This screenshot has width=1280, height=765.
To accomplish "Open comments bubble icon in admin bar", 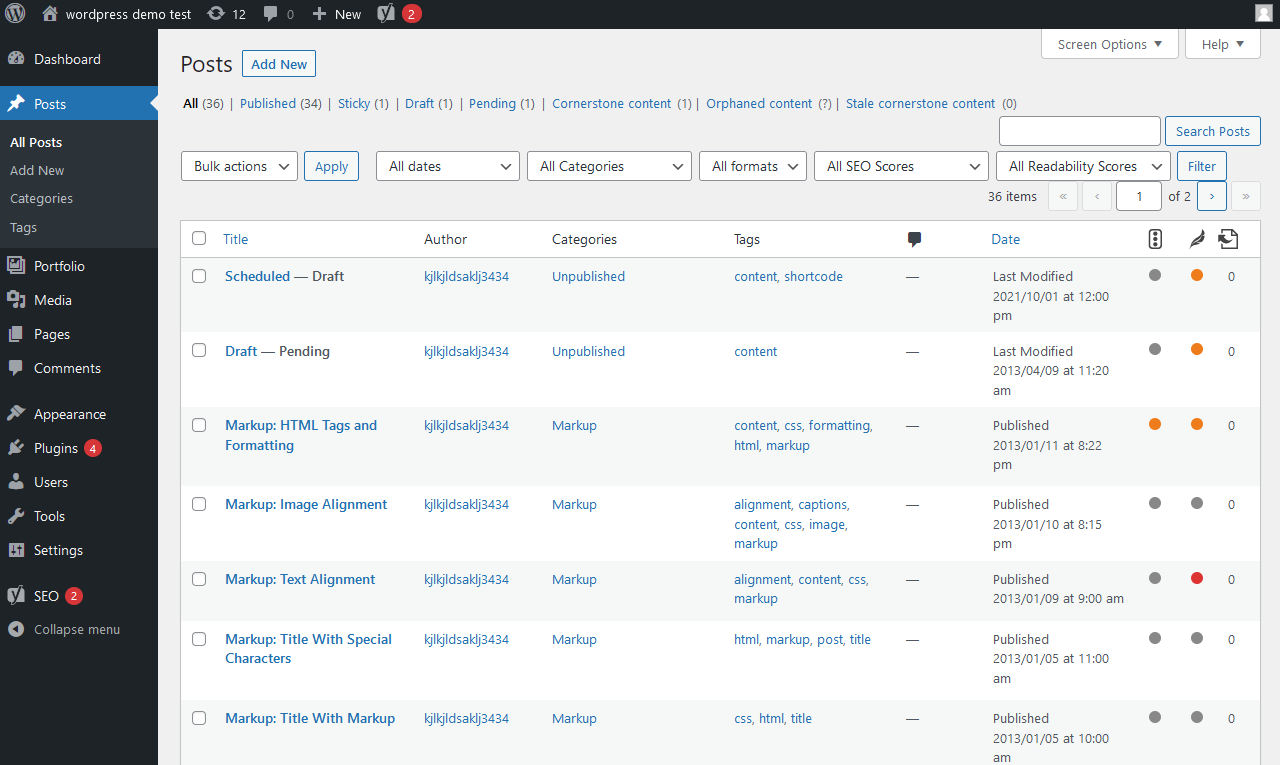I will [278, 14].
